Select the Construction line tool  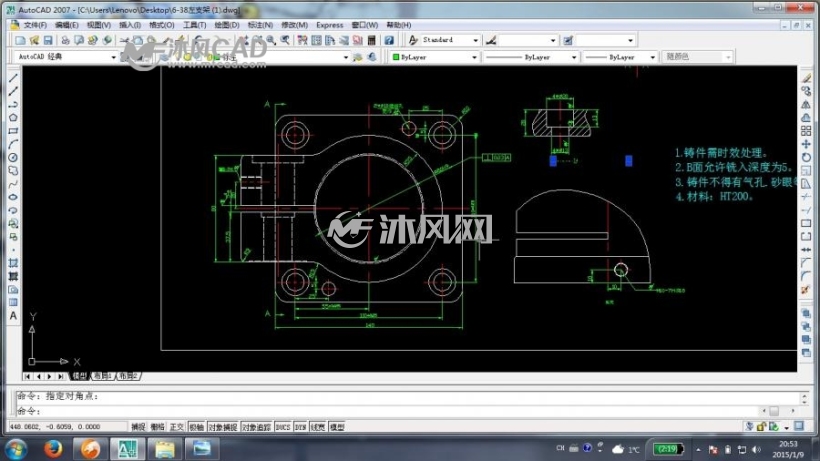14,91
